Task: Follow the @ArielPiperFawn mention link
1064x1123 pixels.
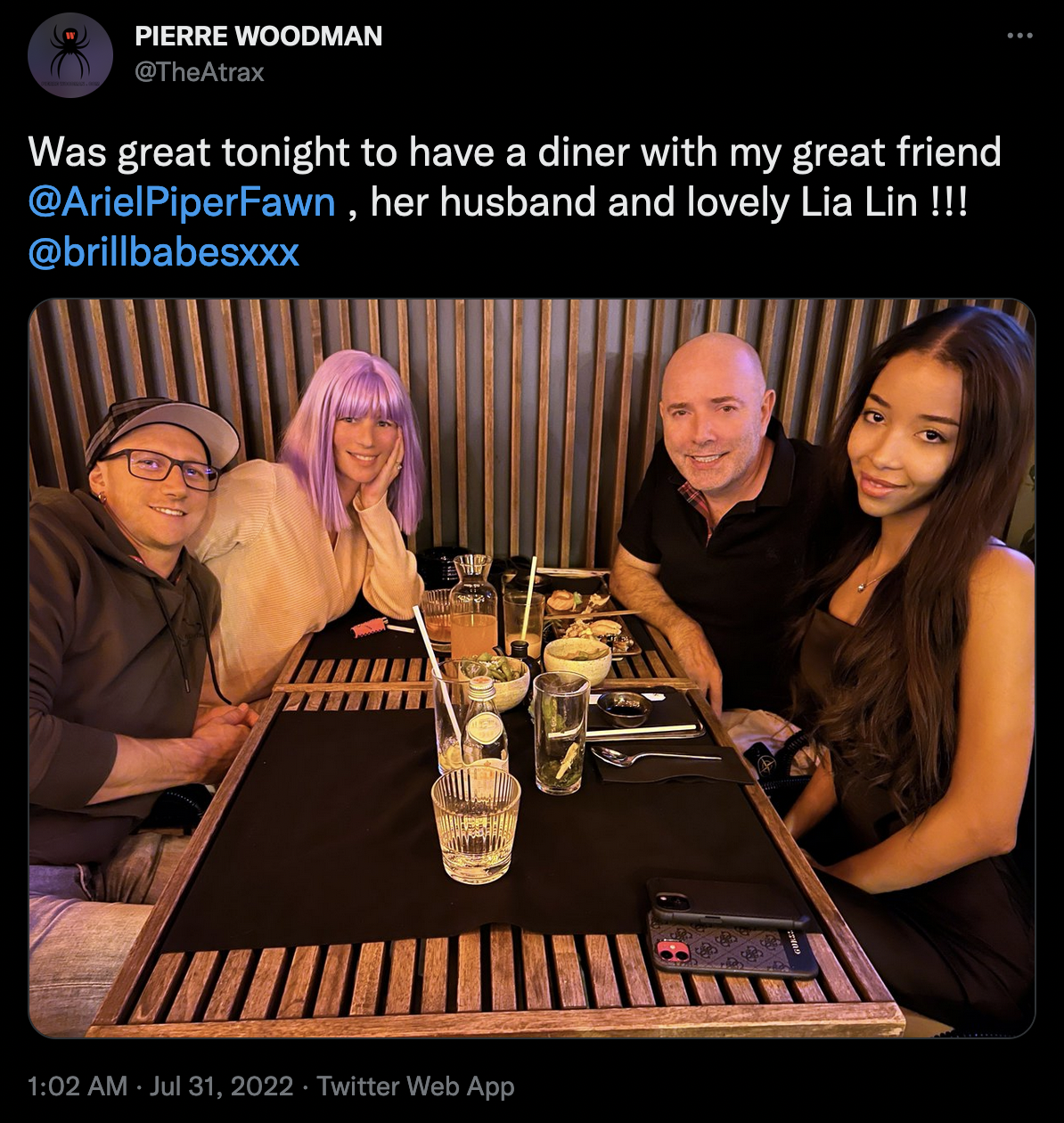Action: (182, 202)
